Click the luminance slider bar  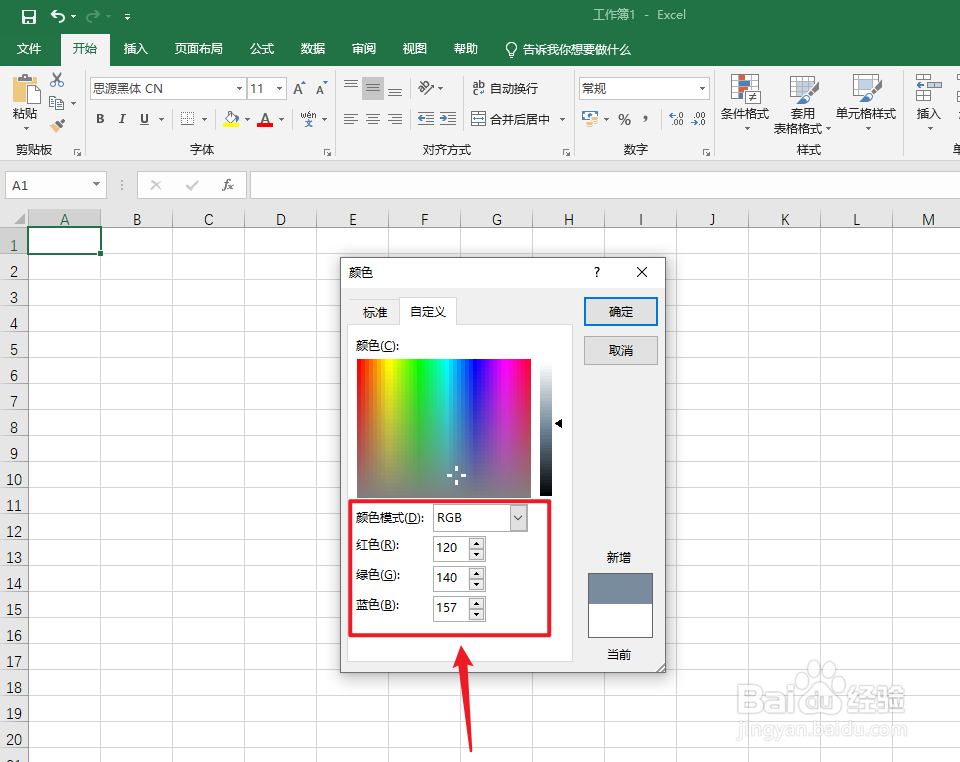pyautogui.click(x=546, y=430)
